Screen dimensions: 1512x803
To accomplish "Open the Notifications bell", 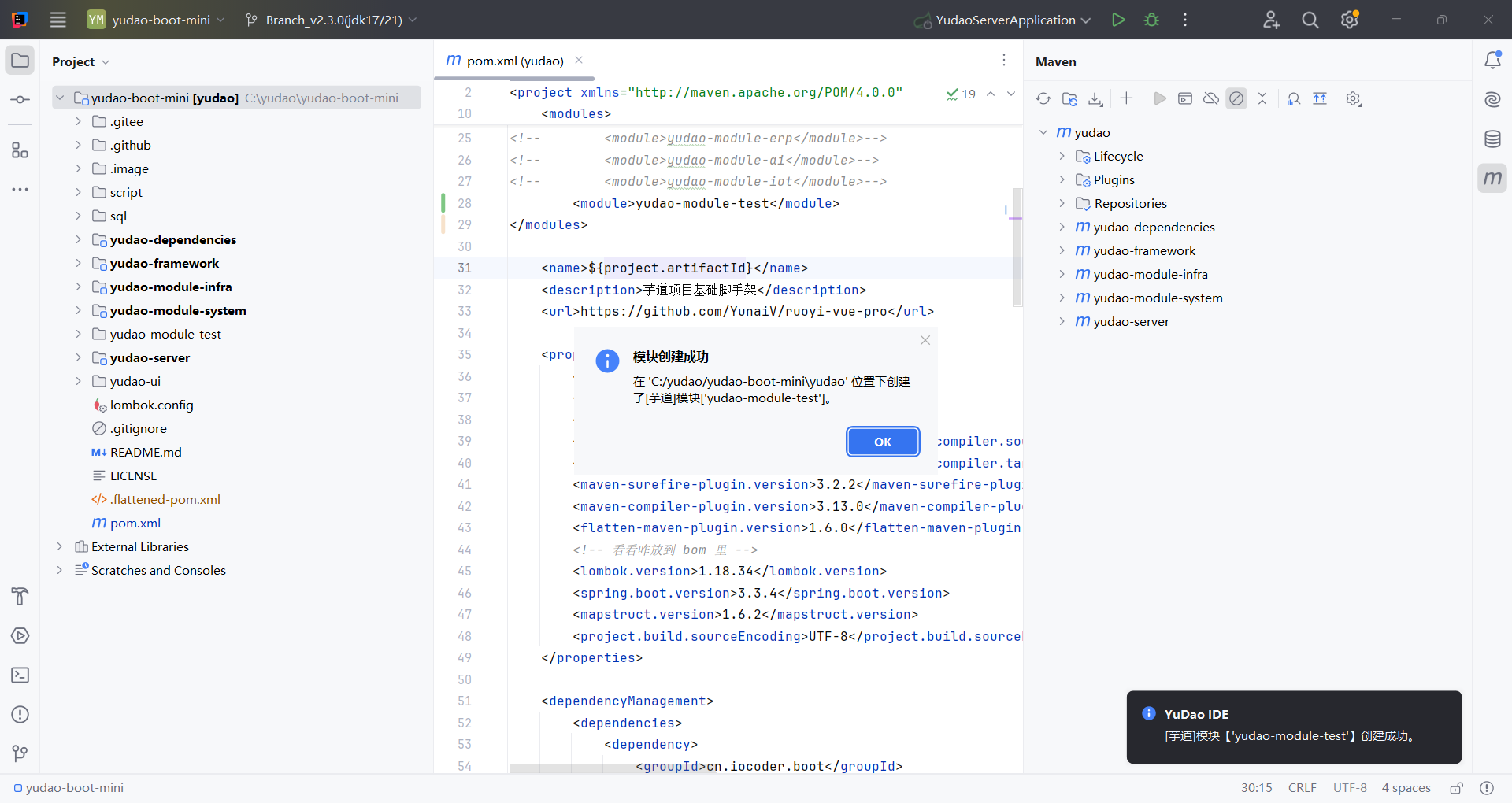I will click(1492, 61).
